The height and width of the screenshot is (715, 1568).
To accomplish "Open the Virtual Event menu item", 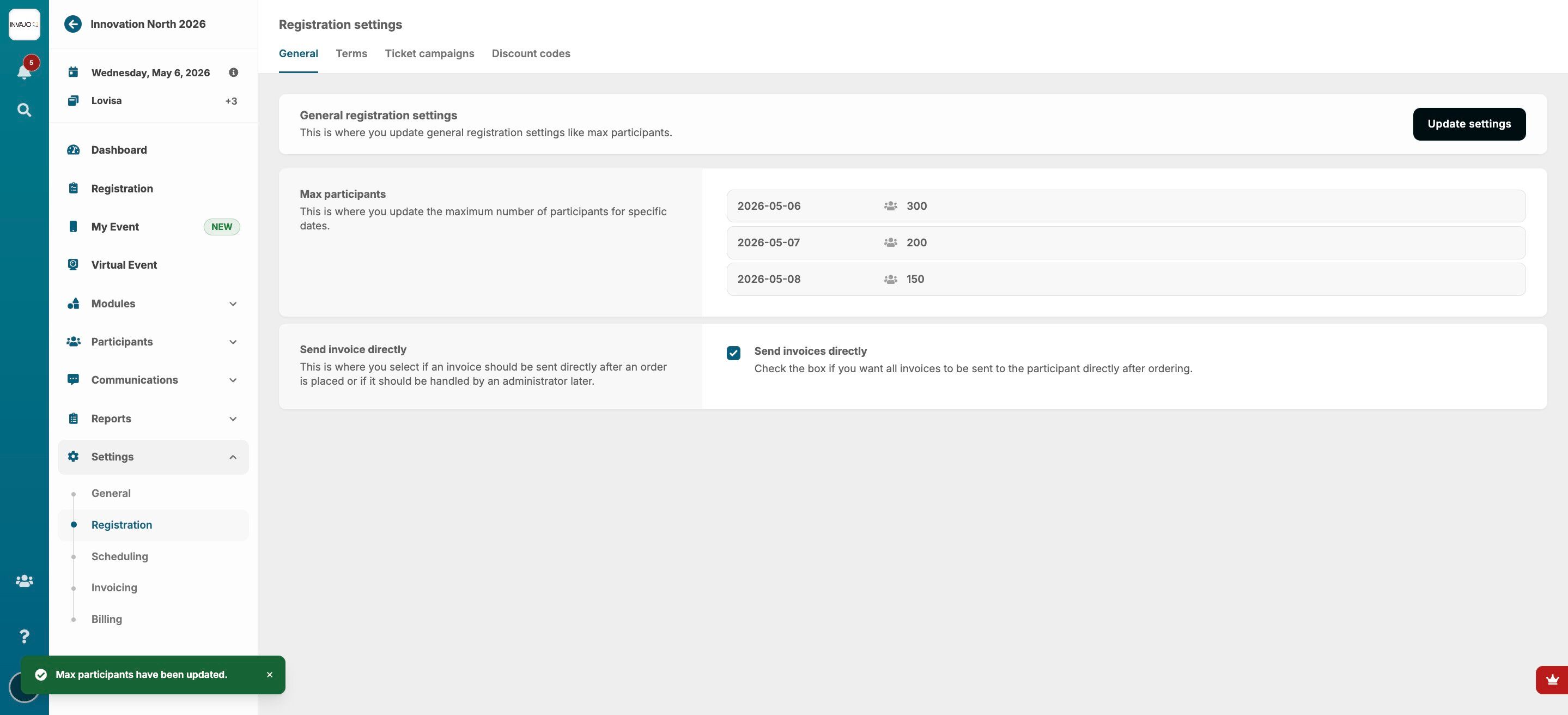I will click(x=124, y=265).
